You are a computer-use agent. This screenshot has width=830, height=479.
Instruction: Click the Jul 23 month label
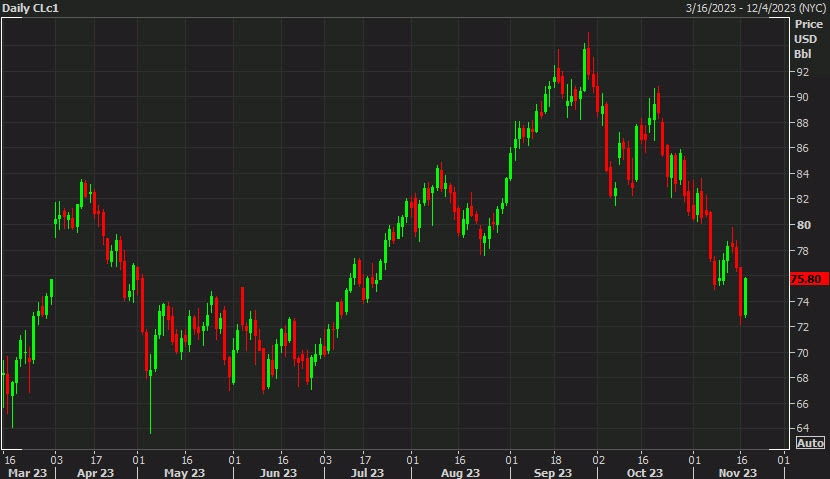(367, 473)
